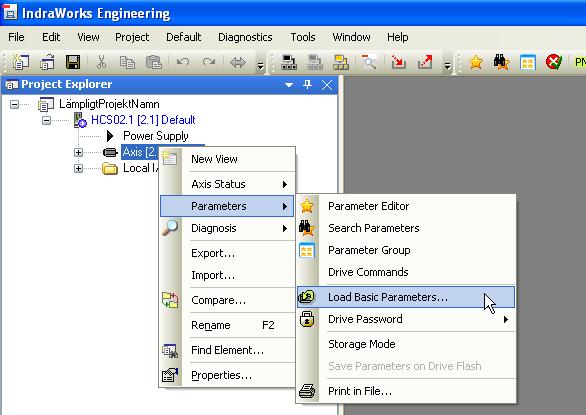Click the copy toolbar icon
The width and height of the screenshot is (586, 415).
(127, 62)
